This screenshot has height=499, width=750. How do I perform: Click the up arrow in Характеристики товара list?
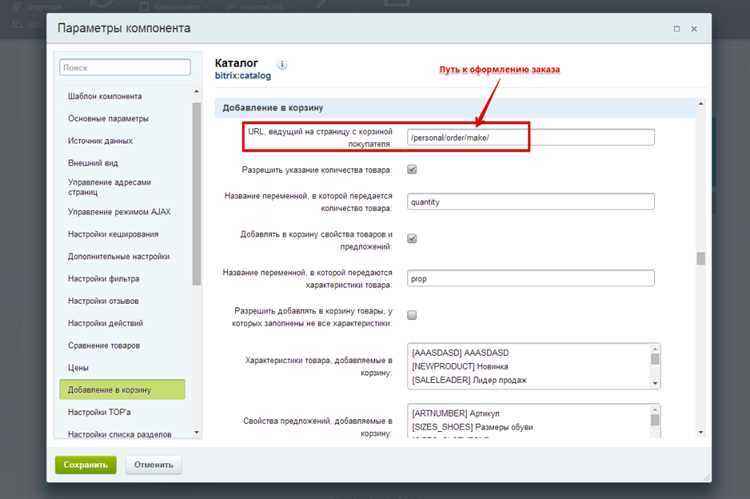click(655, 348)
